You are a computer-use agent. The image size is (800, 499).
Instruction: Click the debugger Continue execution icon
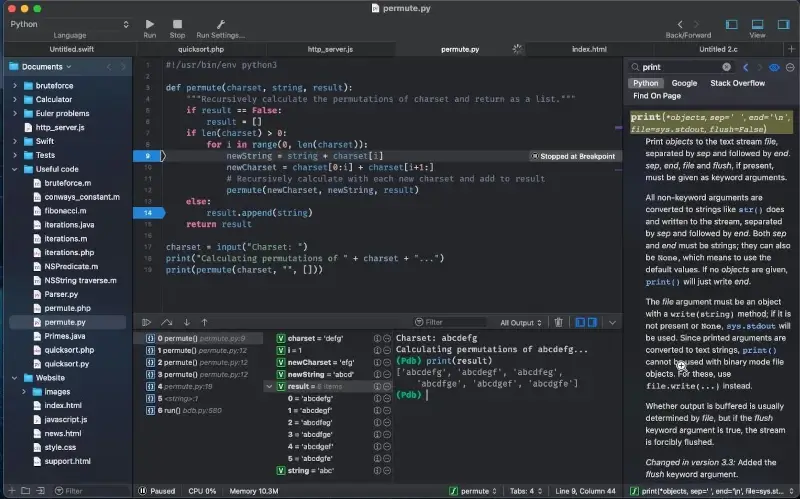[x=146, y=322]
